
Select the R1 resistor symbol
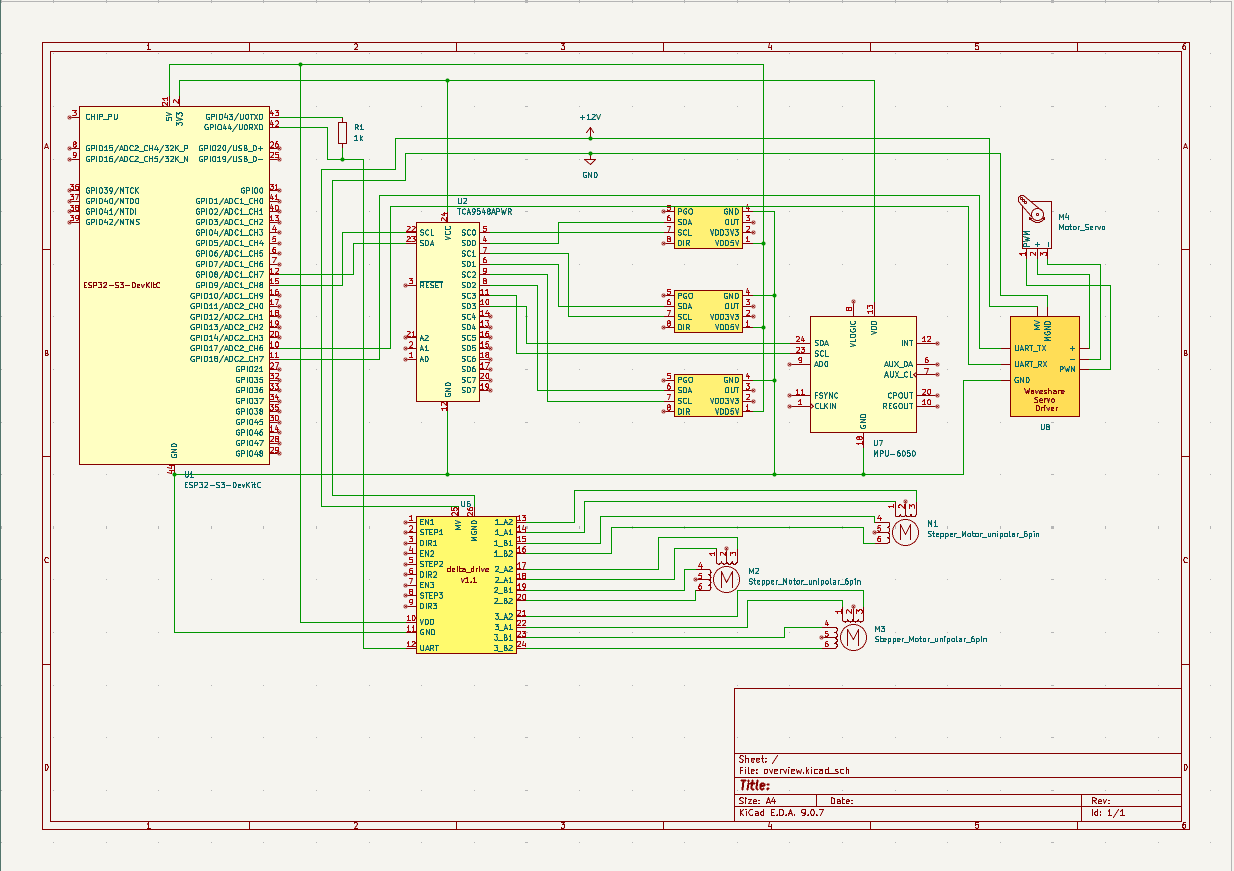[x=343, y=133]
